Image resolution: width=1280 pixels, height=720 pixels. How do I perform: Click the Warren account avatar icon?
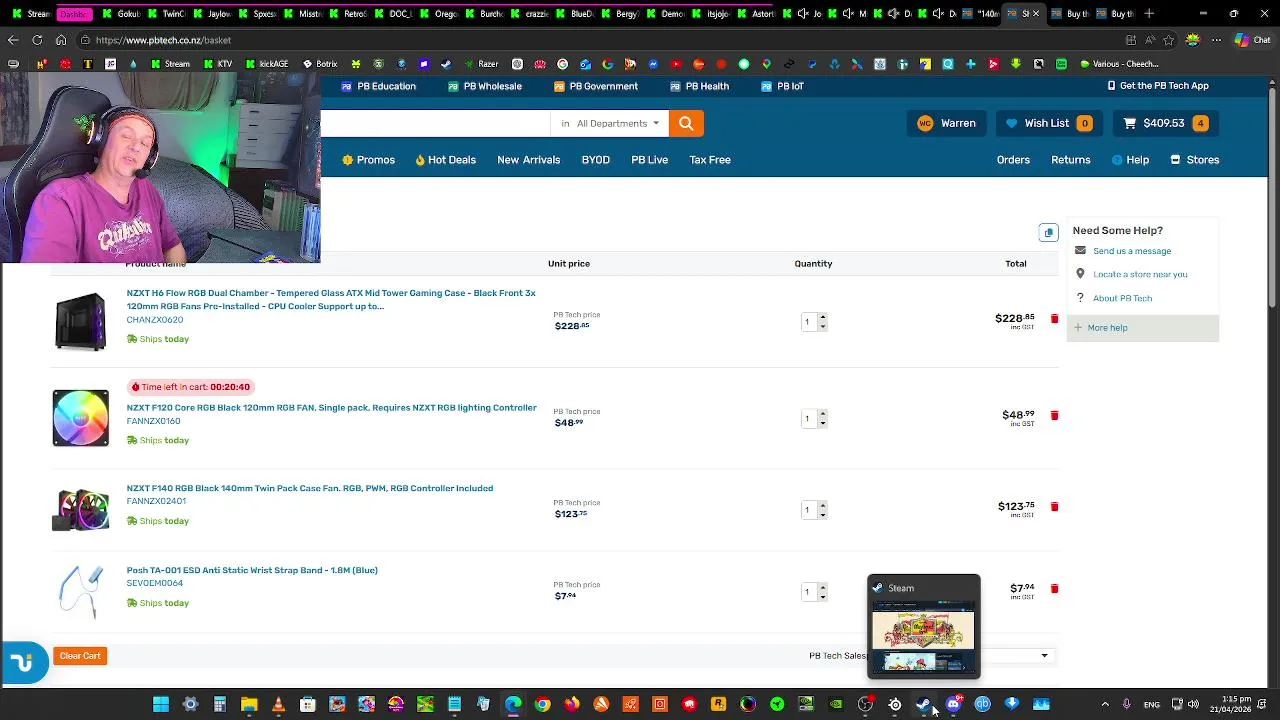[925, 123]
